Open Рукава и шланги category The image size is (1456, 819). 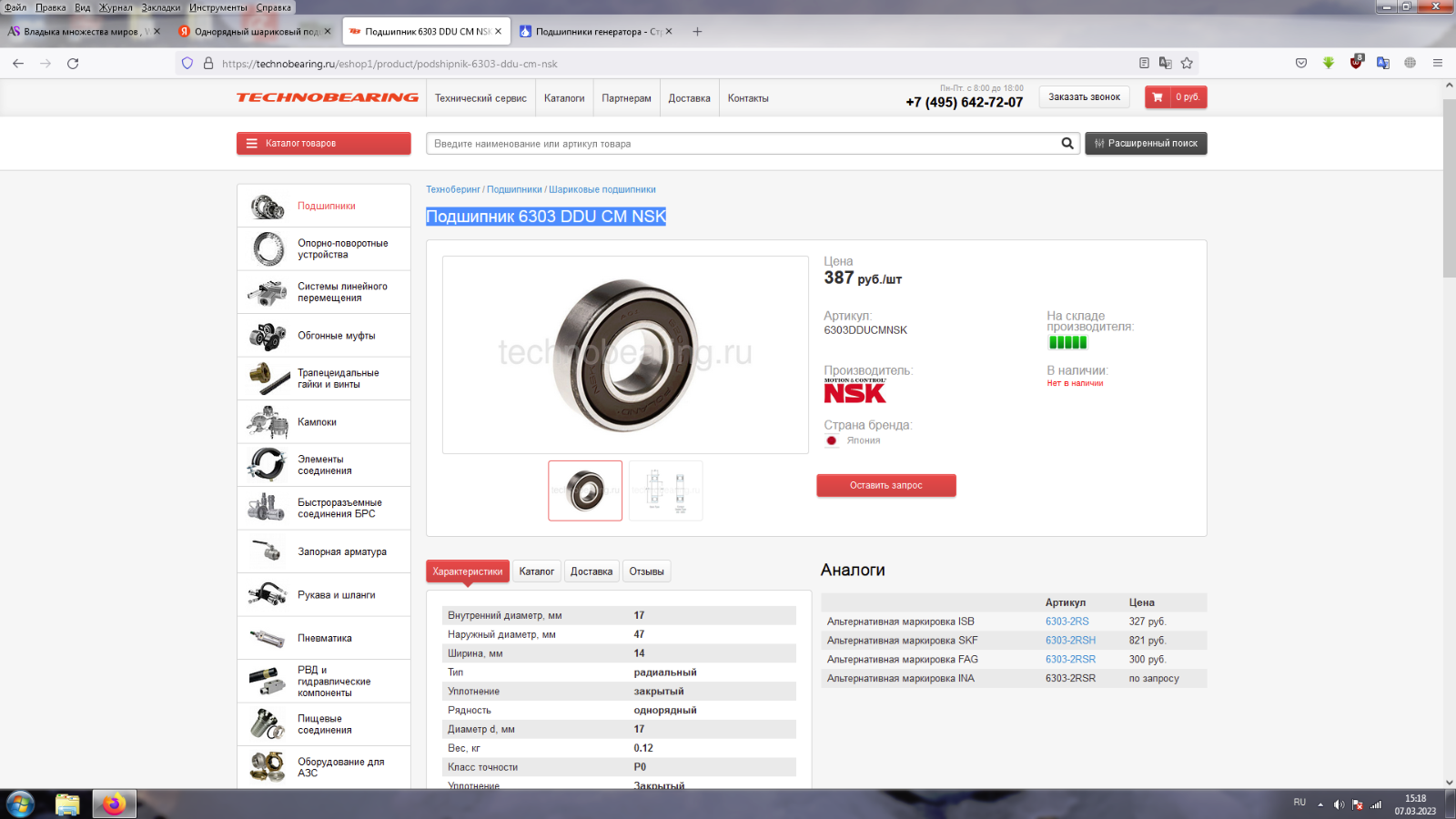point(324,595)
